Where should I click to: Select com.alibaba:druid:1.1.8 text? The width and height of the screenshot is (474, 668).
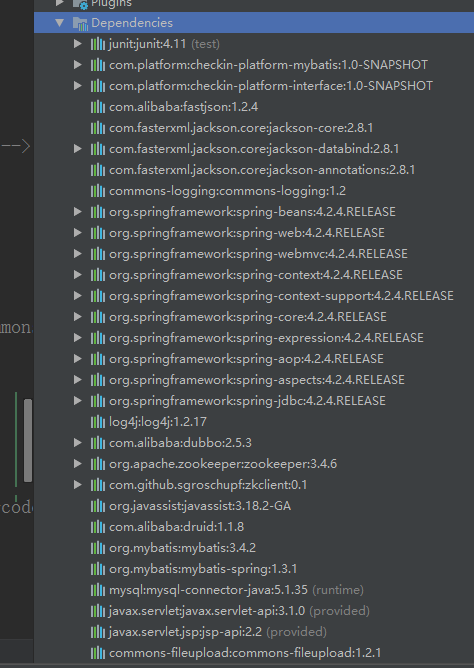click(x=176, y=527)
